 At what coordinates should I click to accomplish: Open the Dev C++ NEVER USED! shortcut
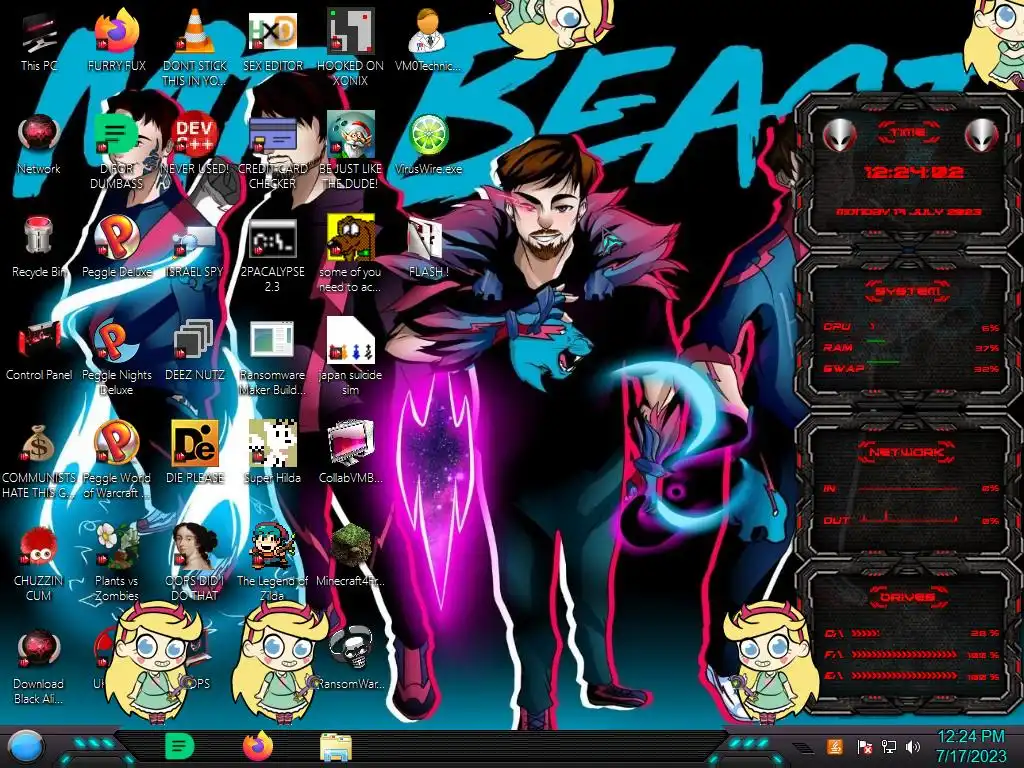click(x=195, y=144)
